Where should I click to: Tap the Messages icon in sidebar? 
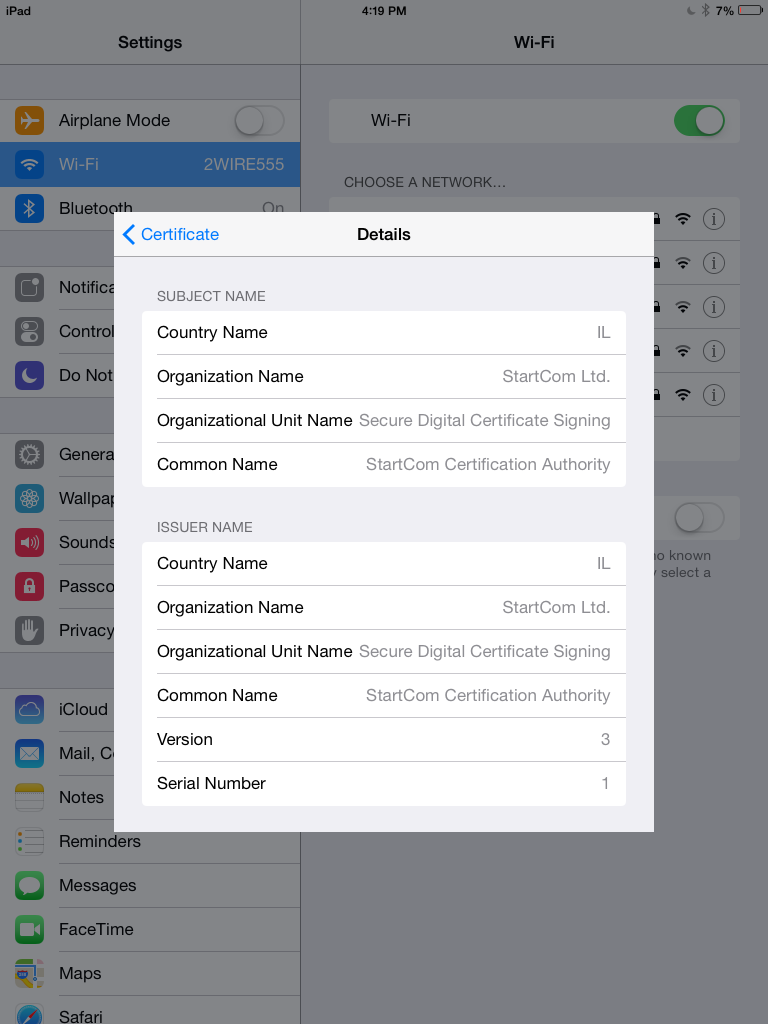tap(30, 886)
